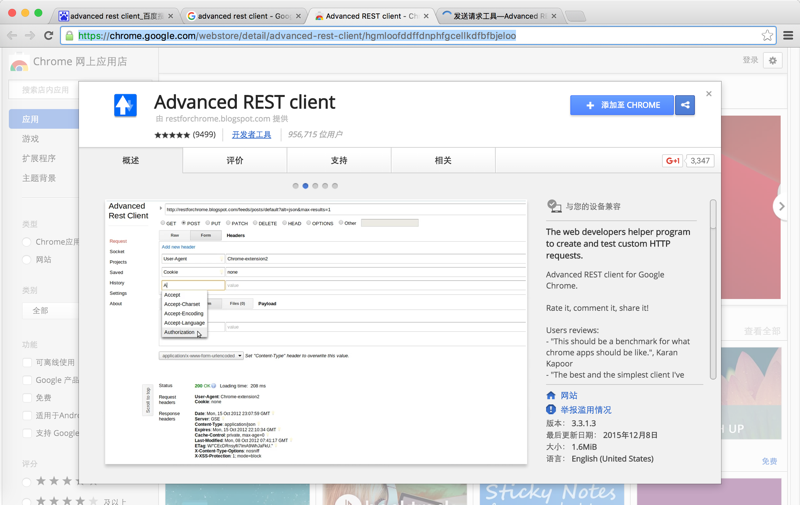Tick the 免费 checkbox

click(x=27, y=398)
